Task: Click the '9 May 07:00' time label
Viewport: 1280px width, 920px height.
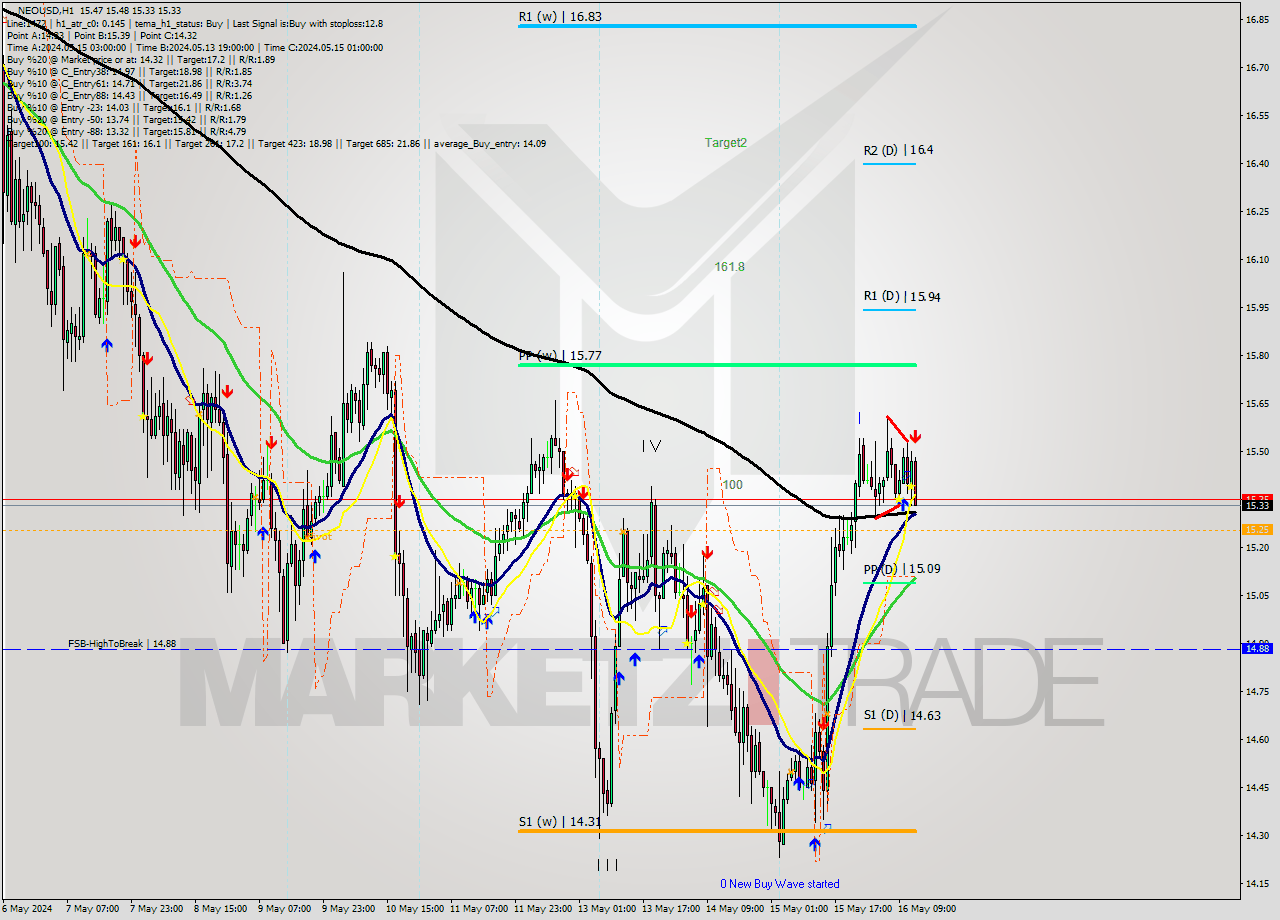Action: point(284,909)
